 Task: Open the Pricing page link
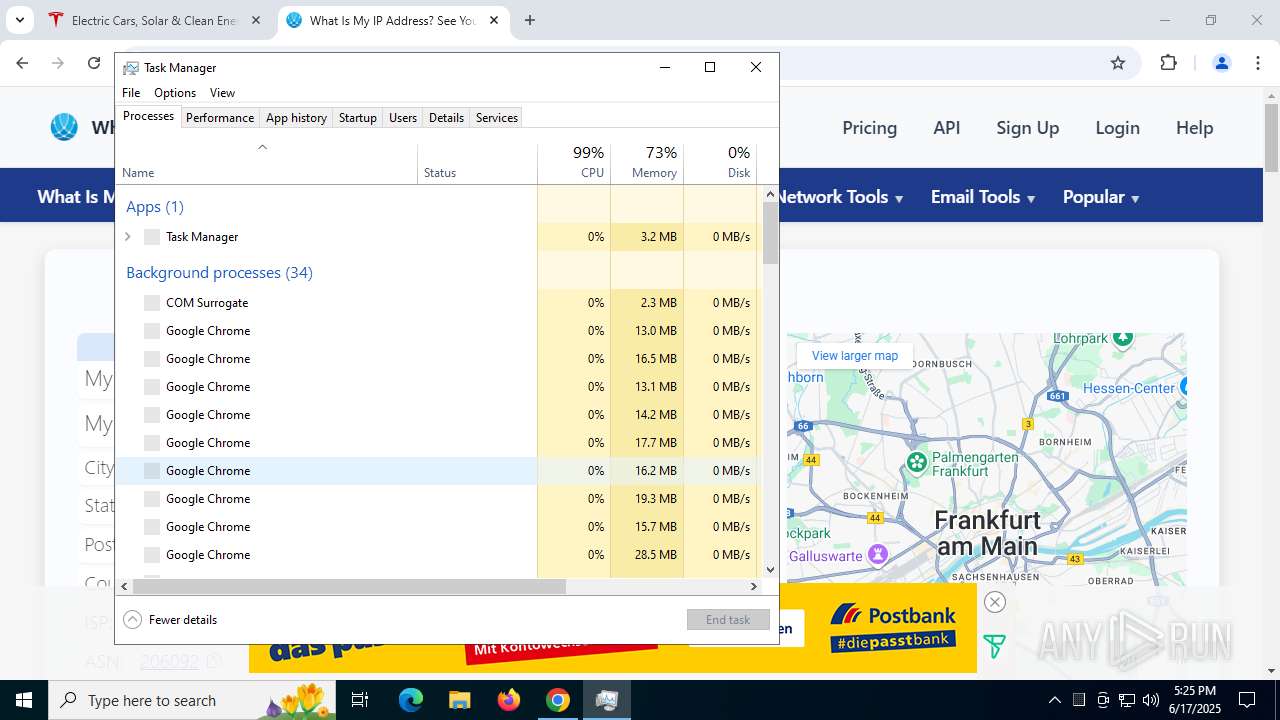pos(869,128)
